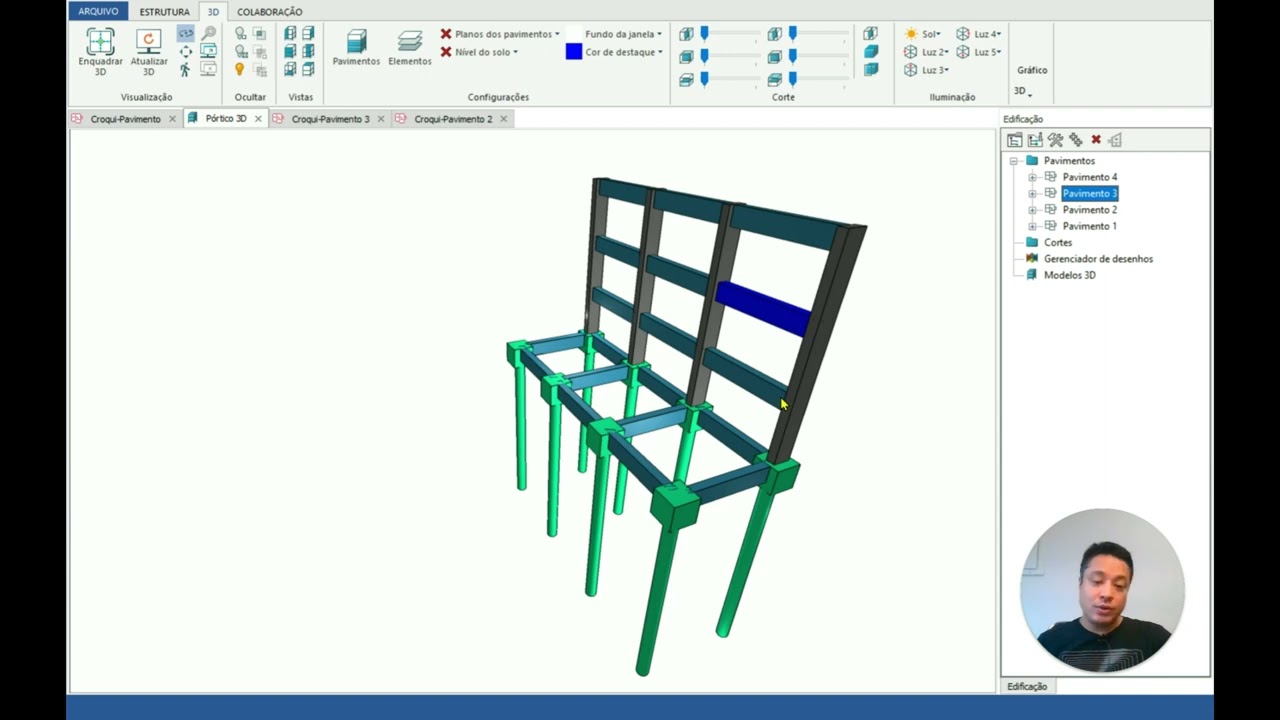Toggle the Sol light icon

pyautogui.click(x=910, y=34)
